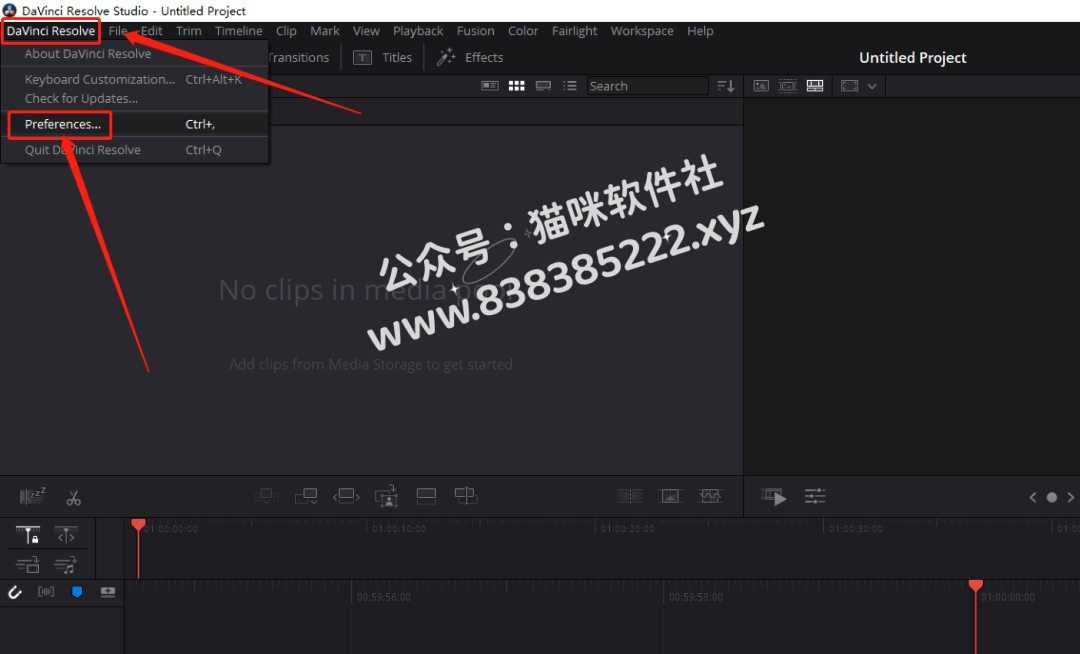Open the Playback menu
1080x654 pixels.
coord(418,31)
